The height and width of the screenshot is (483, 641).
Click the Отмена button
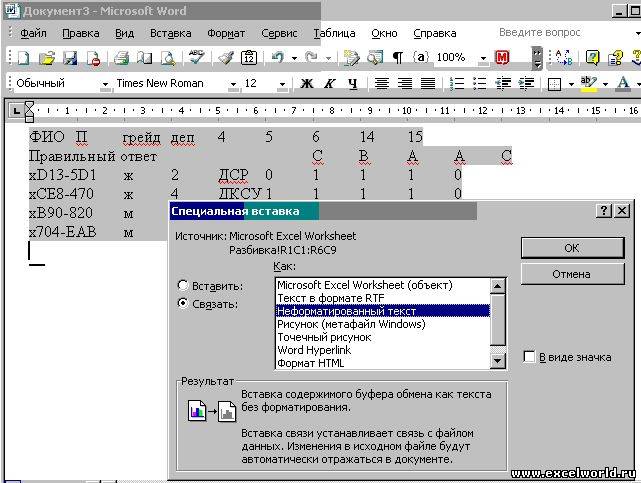tap(572, 274)
